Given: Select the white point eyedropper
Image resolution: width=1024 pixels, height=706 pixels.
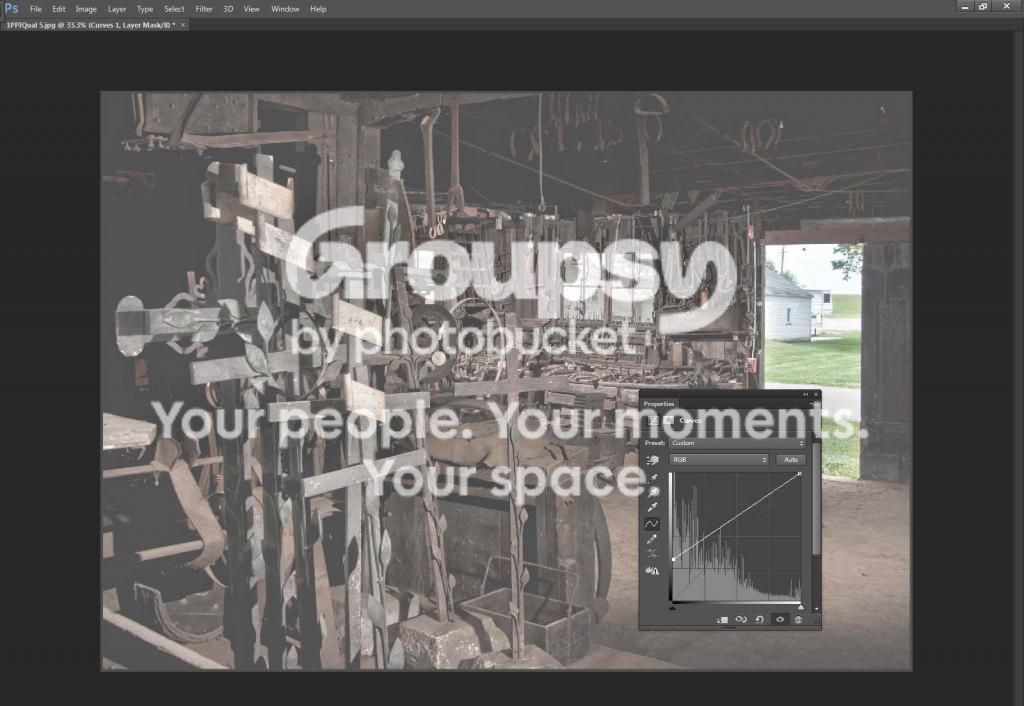Looking at the screenshot, I should coord(652,507).
